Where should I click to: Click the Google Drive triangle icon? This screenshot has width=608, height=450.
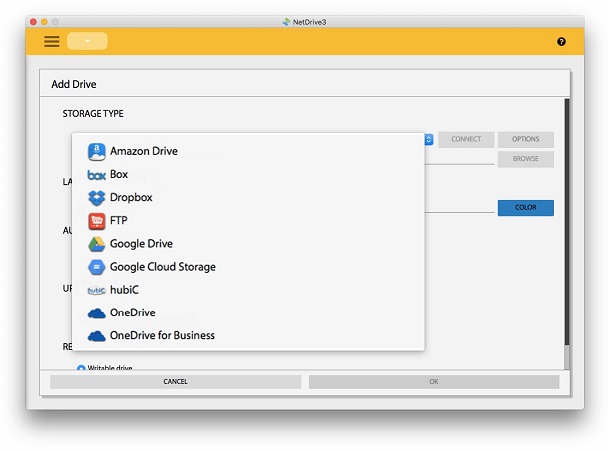(x=97, y=244)
